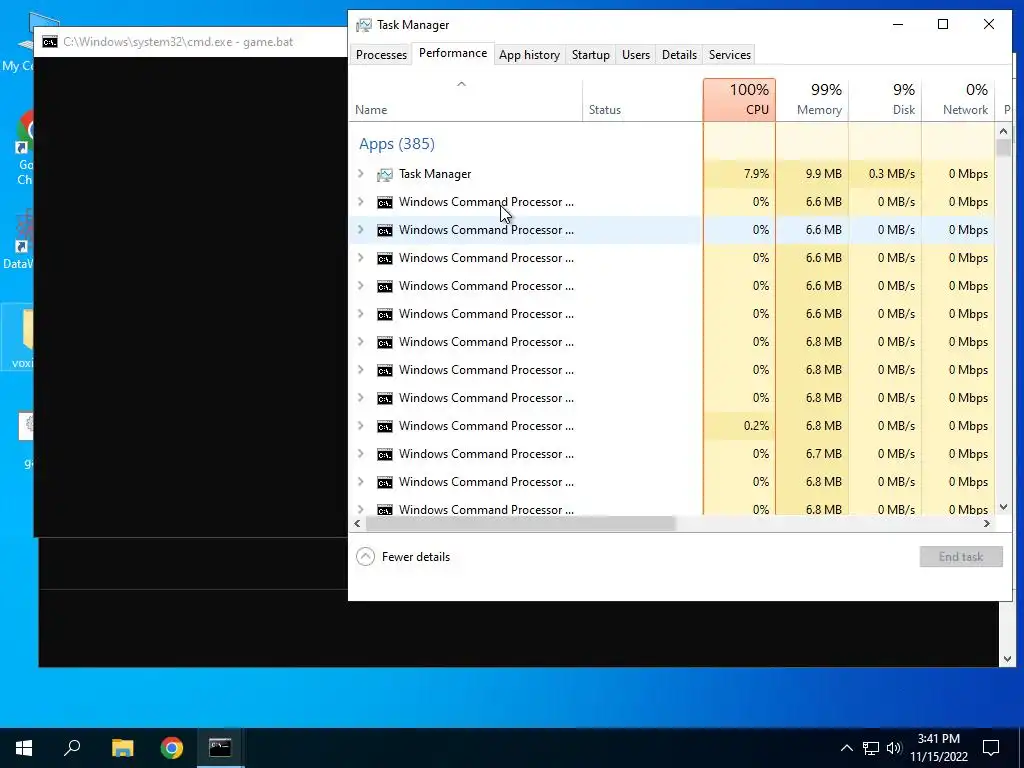
Task: Expand the Command Processor row using 0.2% CPU
Action: coord(360,426)
